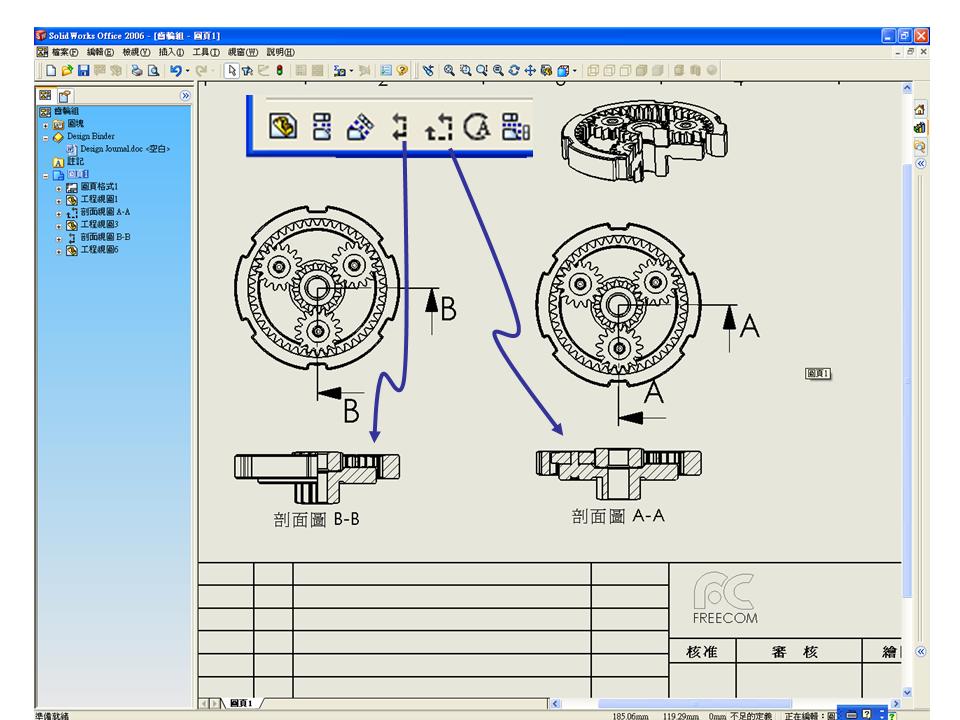Viewport: 960px width, 720px height.
Task: Click the 剖面圖 B-B section label
Action: pyautogui.click(x=316, y=520)
